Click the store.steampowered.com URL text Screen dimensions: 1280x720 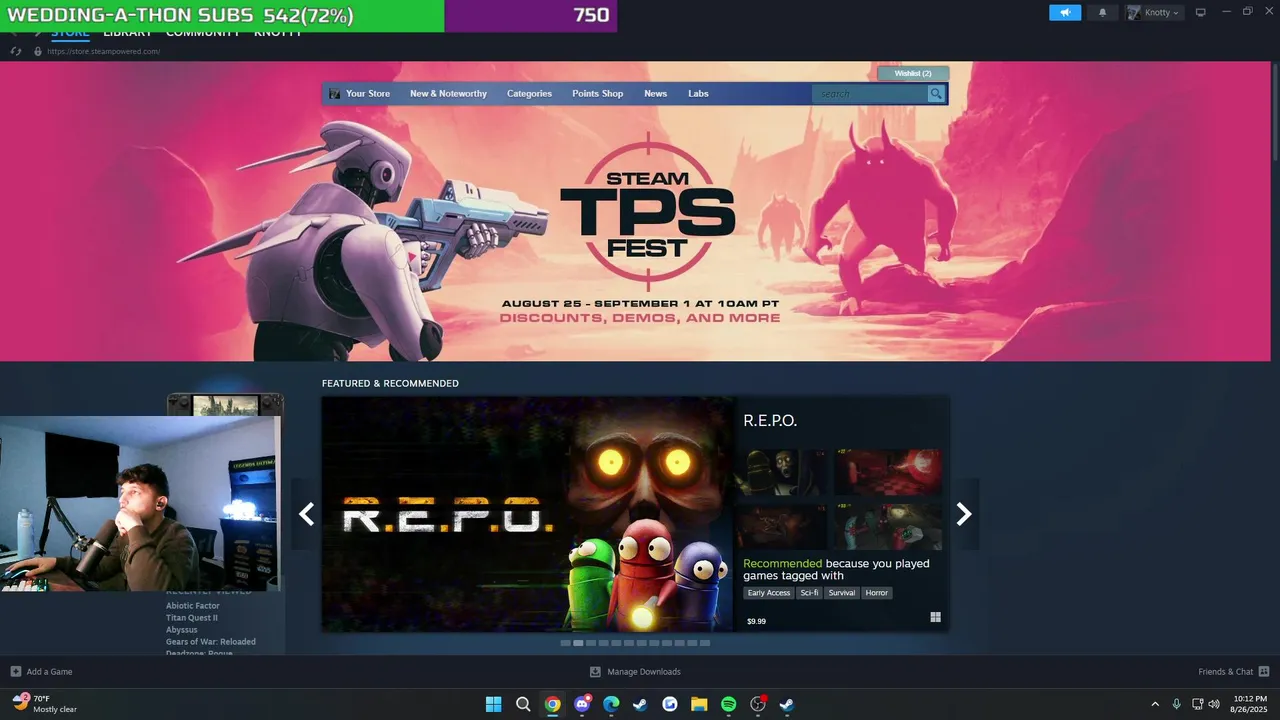tap(104, 51)
